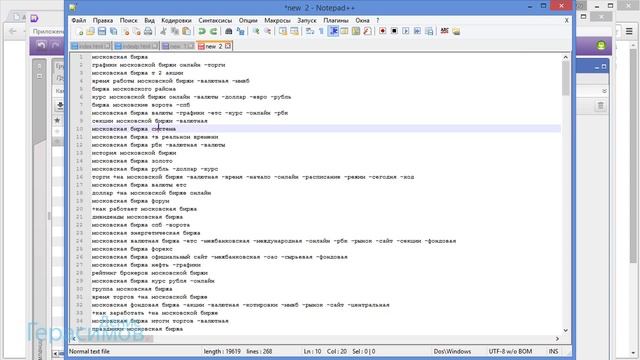
Task: Click the Dos\Windows status bar entry
Action: pos(452,351)
